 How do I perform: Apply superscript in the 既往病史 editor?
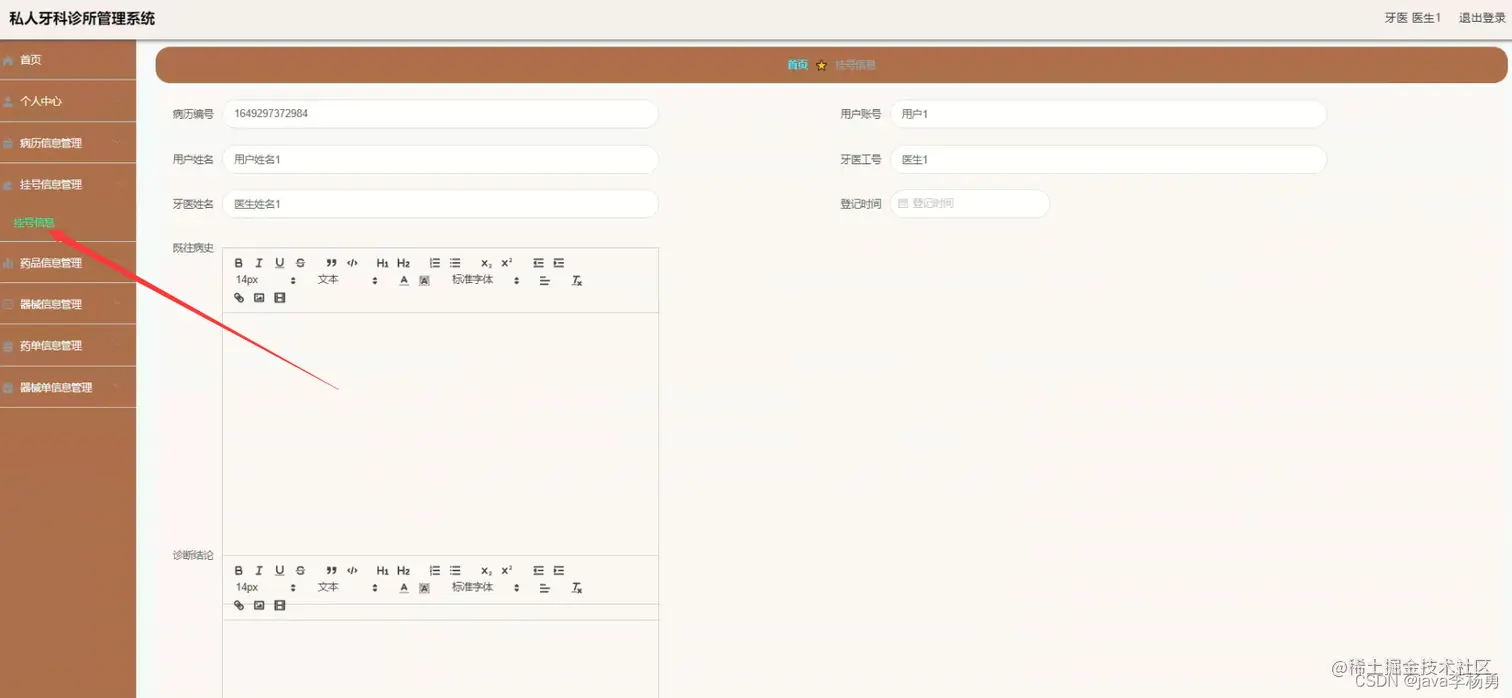click(507, 263)
